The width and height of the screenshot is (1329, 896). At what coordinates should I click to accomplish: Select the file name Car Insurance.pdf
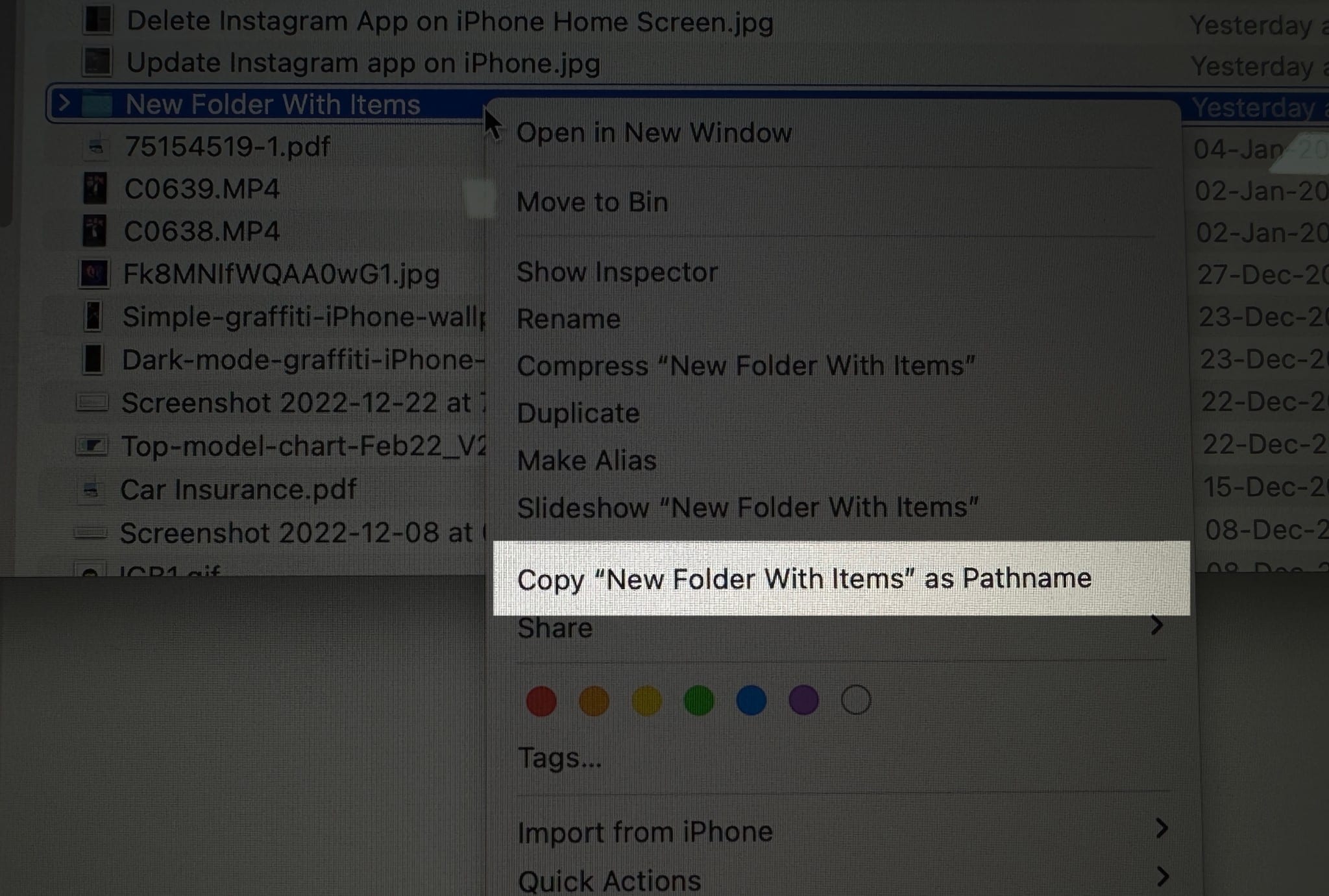point(238,490)
